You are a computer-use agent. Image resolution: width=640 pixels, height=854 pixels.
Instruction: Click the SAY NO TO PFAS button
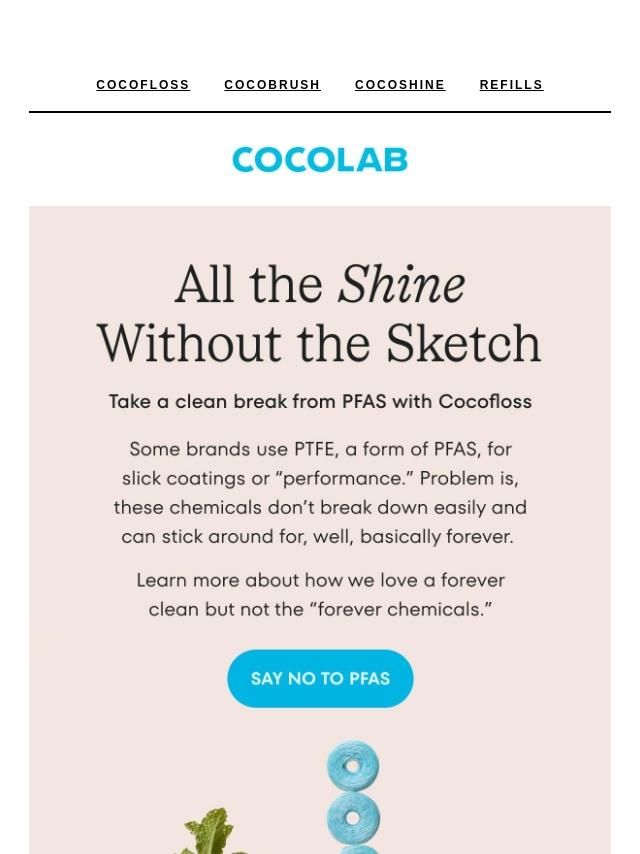pos(320,679)
